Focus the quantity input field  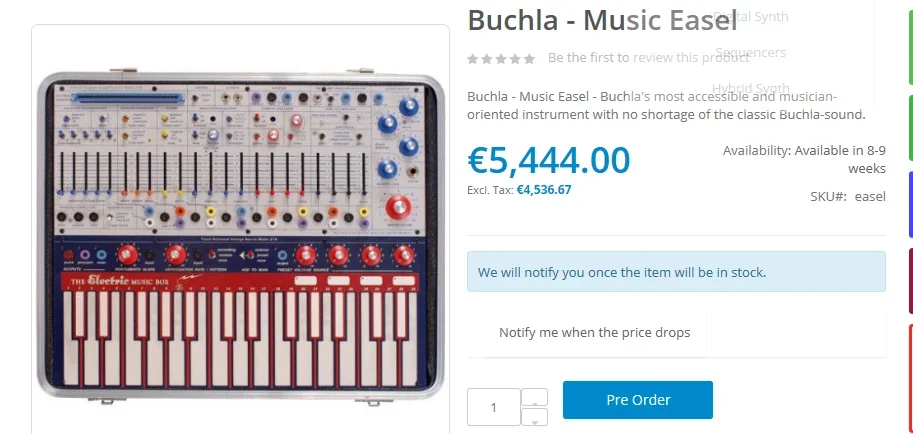pyautogui.click(x=493, y=407)
